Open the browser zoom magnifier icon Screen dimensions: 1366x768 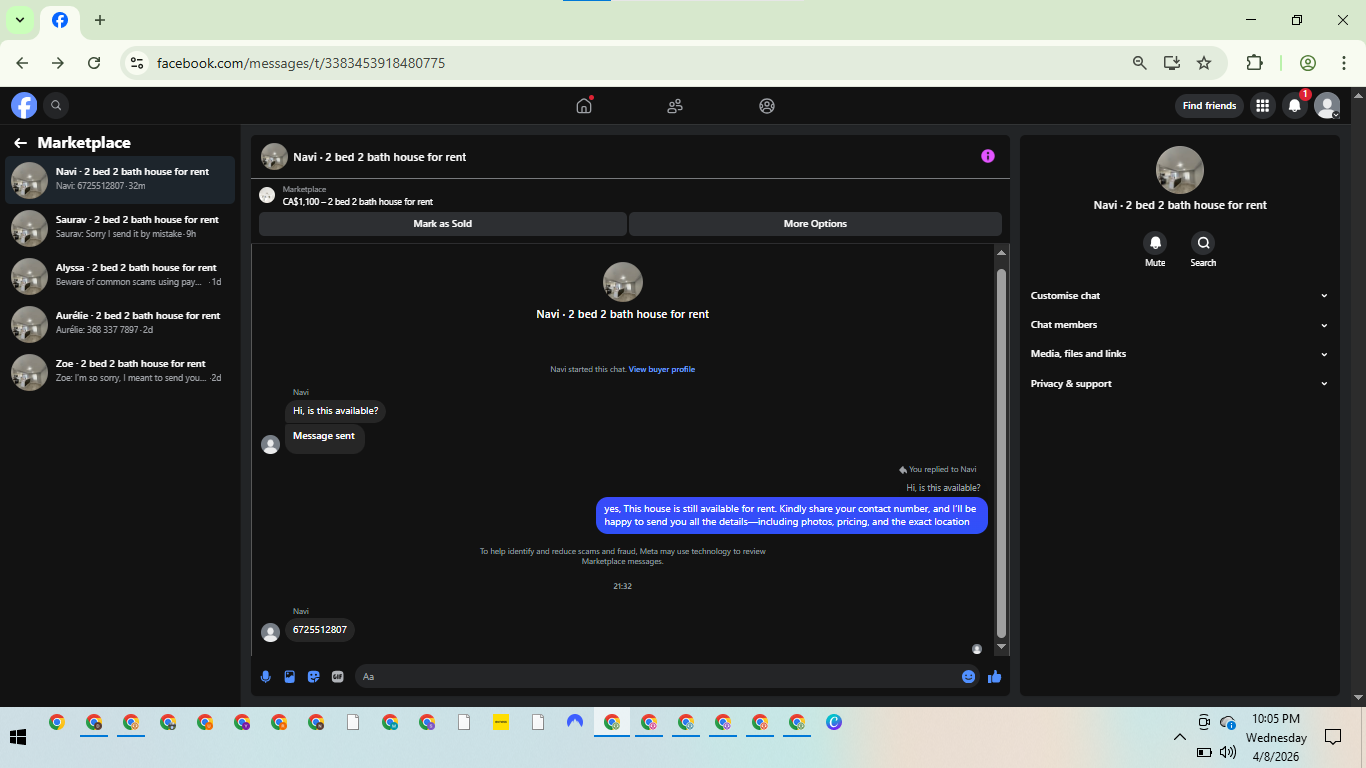click(1139, 63)
